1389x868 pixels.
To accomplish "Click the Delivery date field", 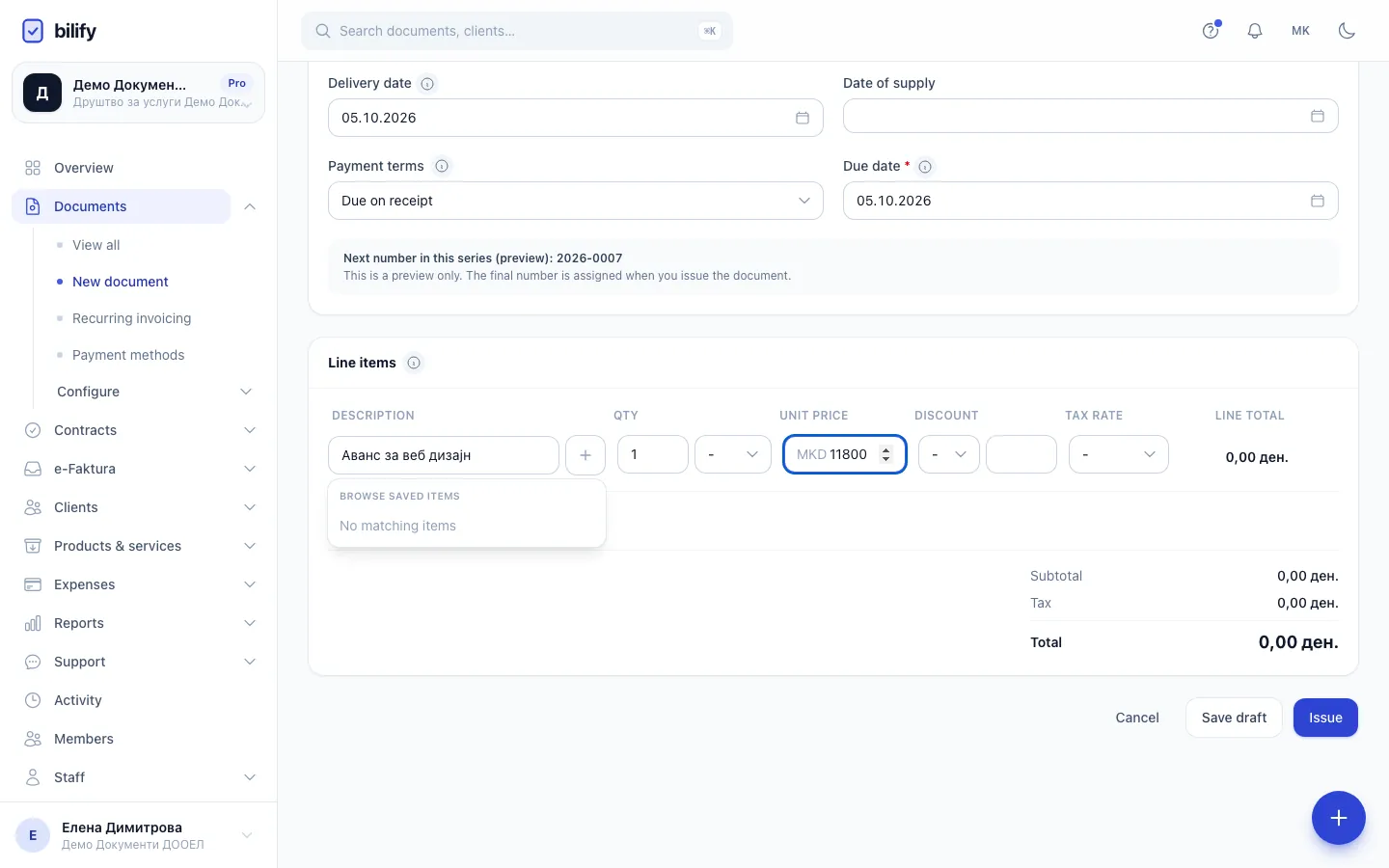I will [576, 118].
